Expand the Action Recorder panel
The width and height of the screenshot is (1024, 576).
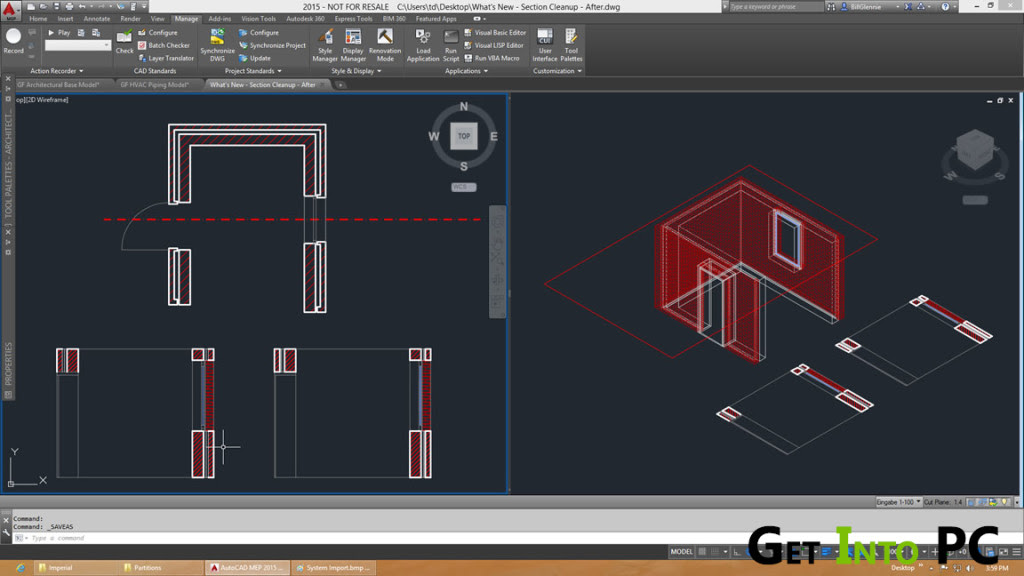(x=56, y=71)
